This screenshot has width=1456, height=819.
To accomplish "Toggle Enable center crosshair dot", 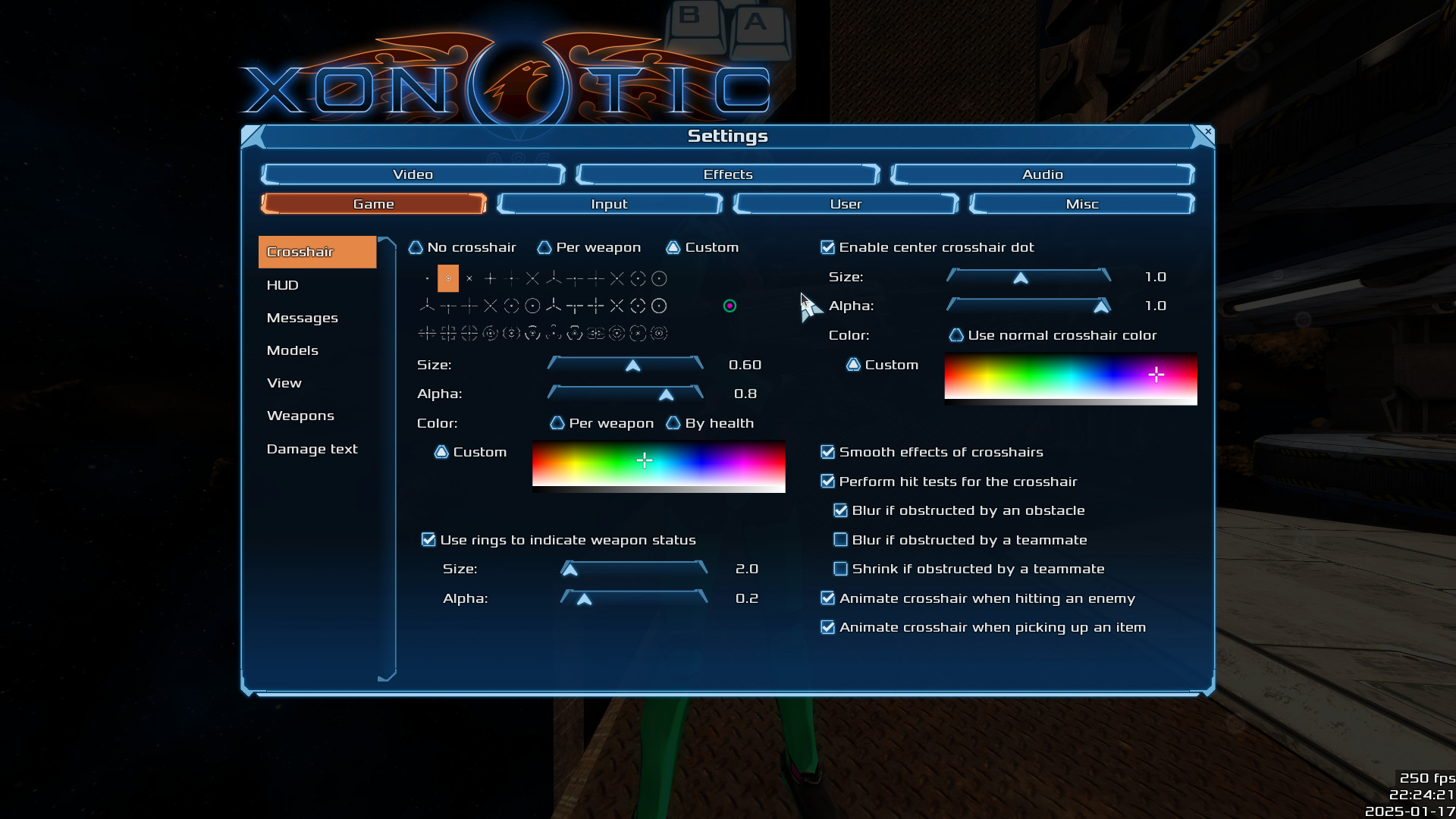I will pyautogui.click(x=927, y=247).
